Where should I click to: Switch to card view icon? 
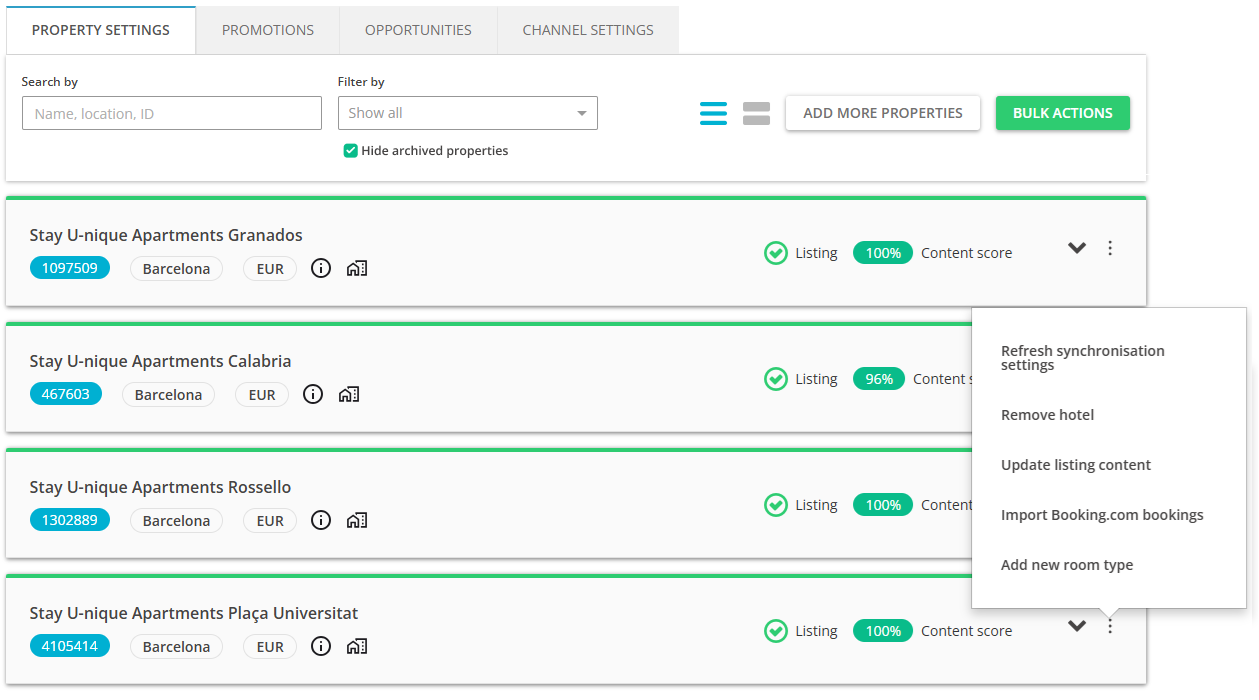(756, 113)
